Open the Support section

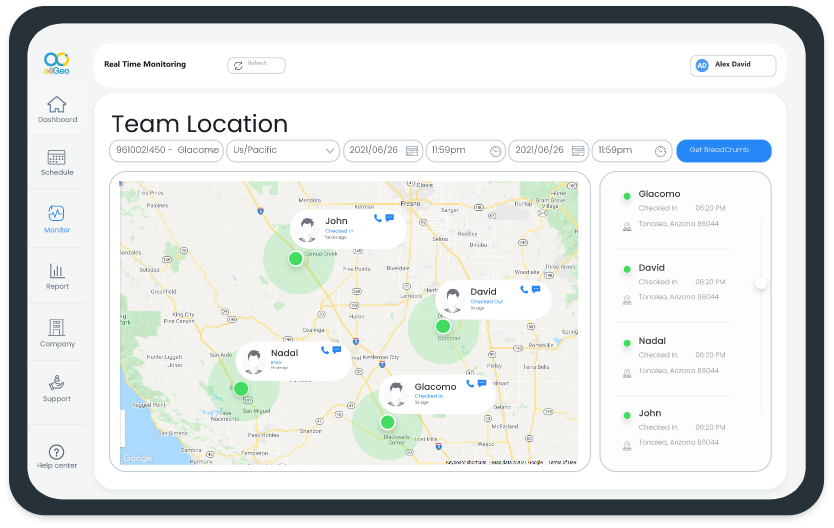click(x=57, y=389)
